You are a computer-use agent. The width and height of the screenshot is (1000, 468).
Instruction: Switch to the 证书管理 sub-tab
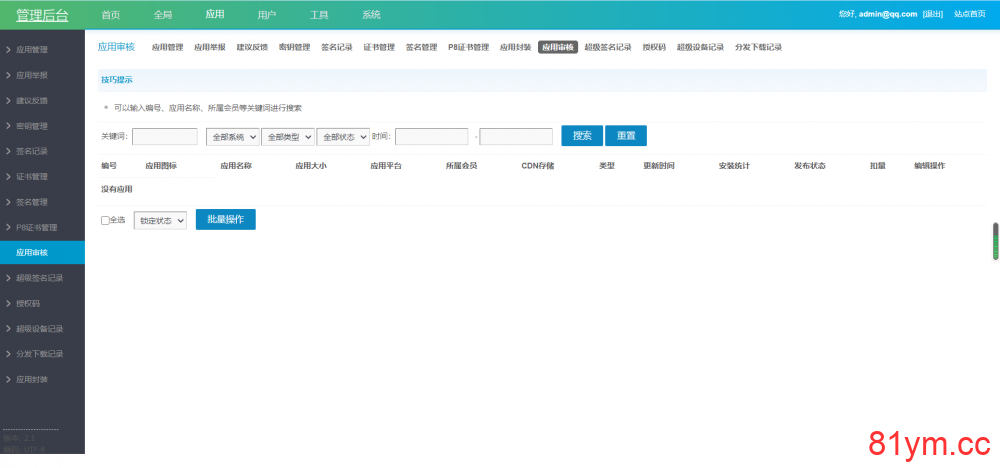point(378,47)
